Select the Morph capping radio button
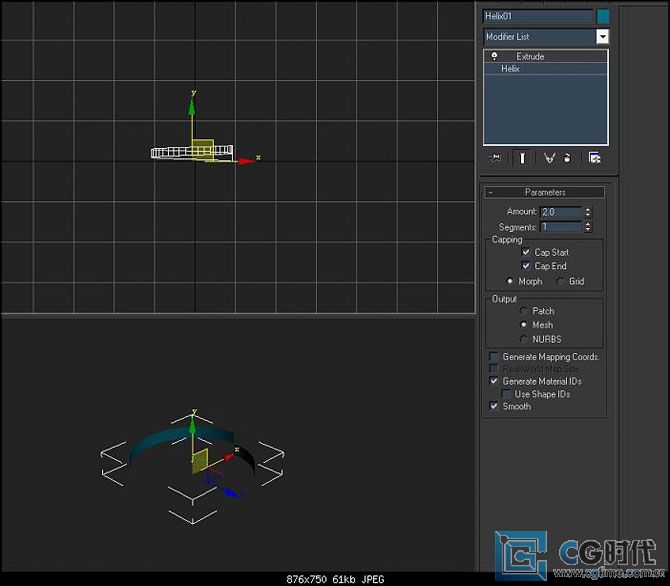 point(509,281)
